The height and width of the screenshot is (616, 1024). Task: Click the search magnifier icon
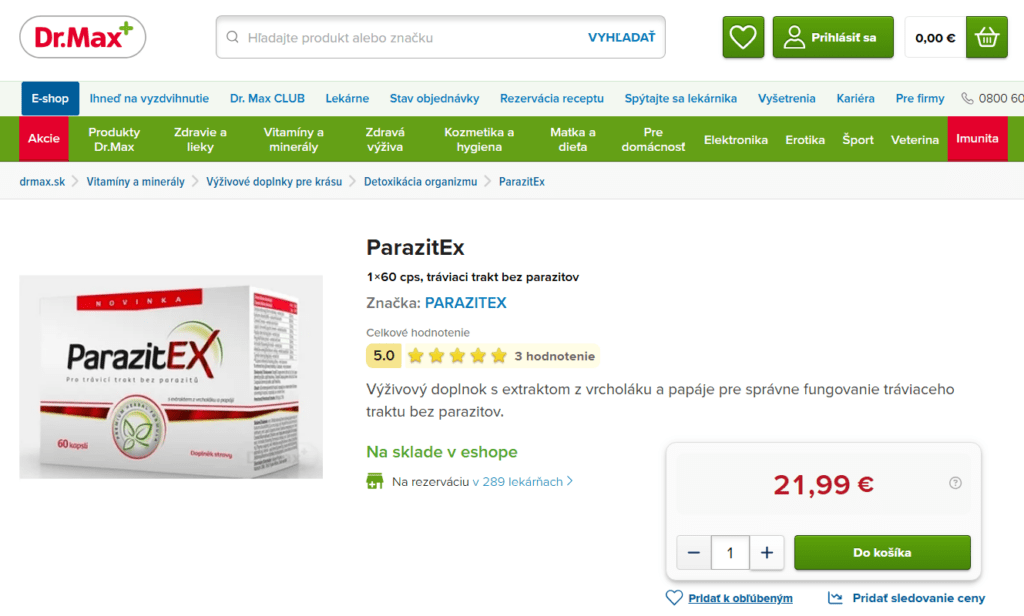point(232,37)
